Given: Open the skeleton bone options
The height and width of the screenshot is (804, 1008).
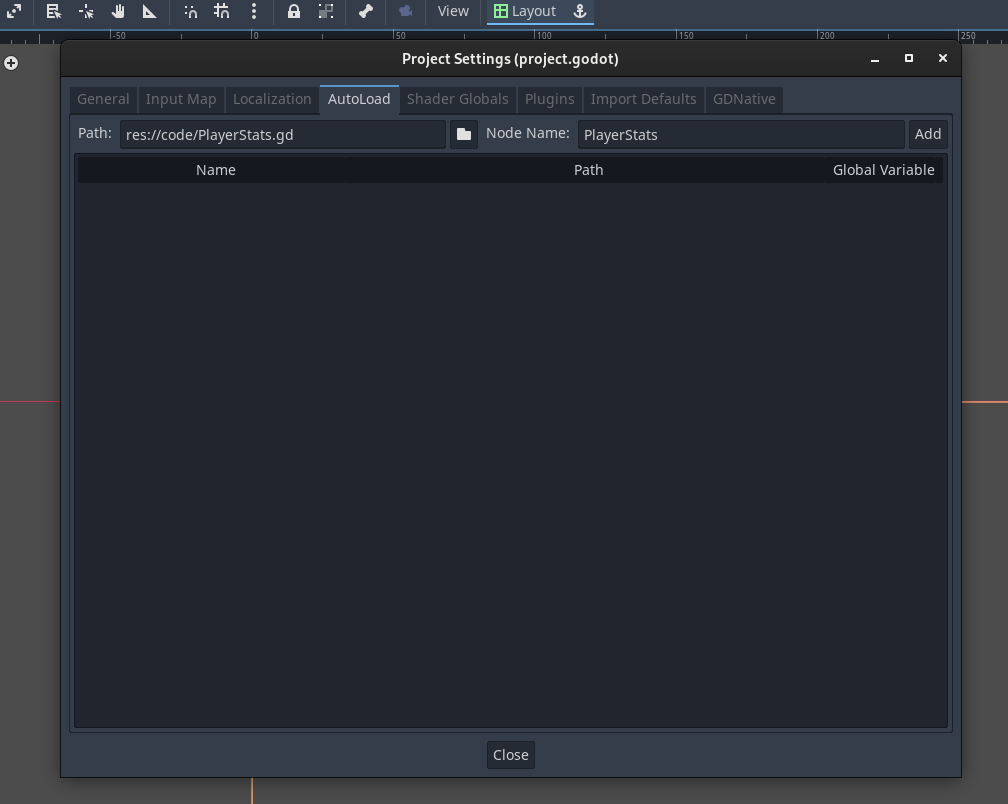Looking at the screenshot, I should click(366, 11).
